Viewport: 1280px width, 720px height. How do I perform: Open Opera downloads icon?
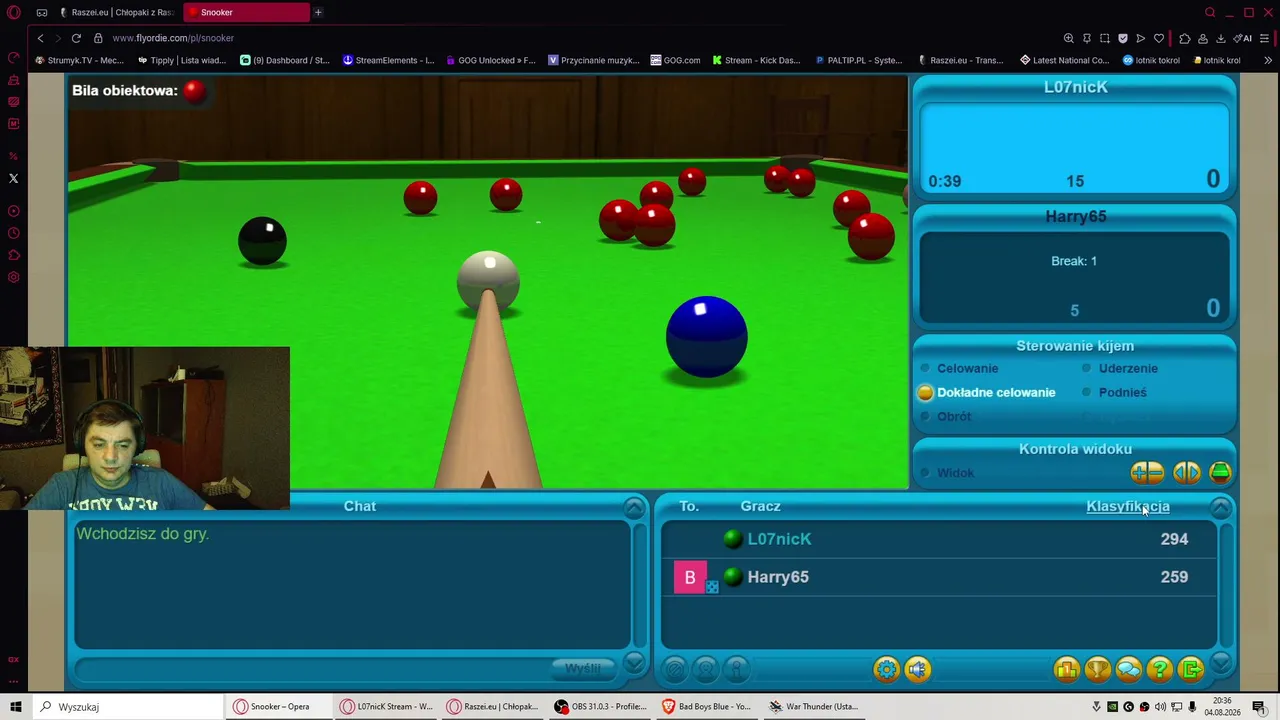tap(1222, 38)
